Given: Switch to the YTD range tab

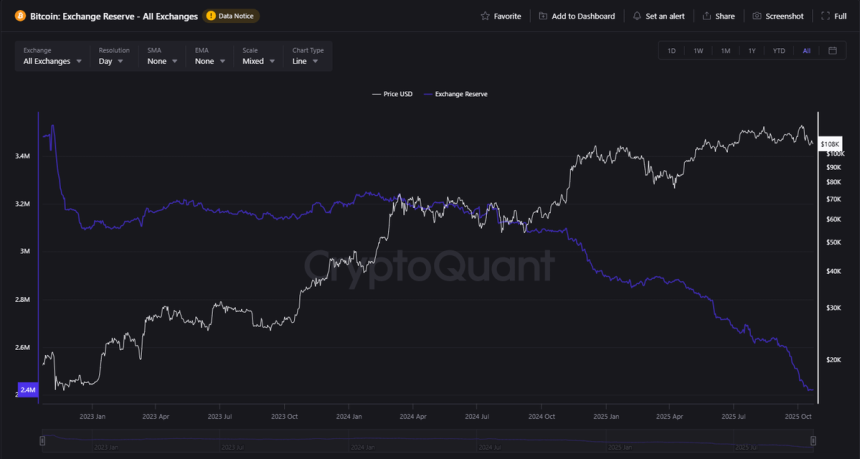Looking at the screenshot, I should tap(779, 51).
